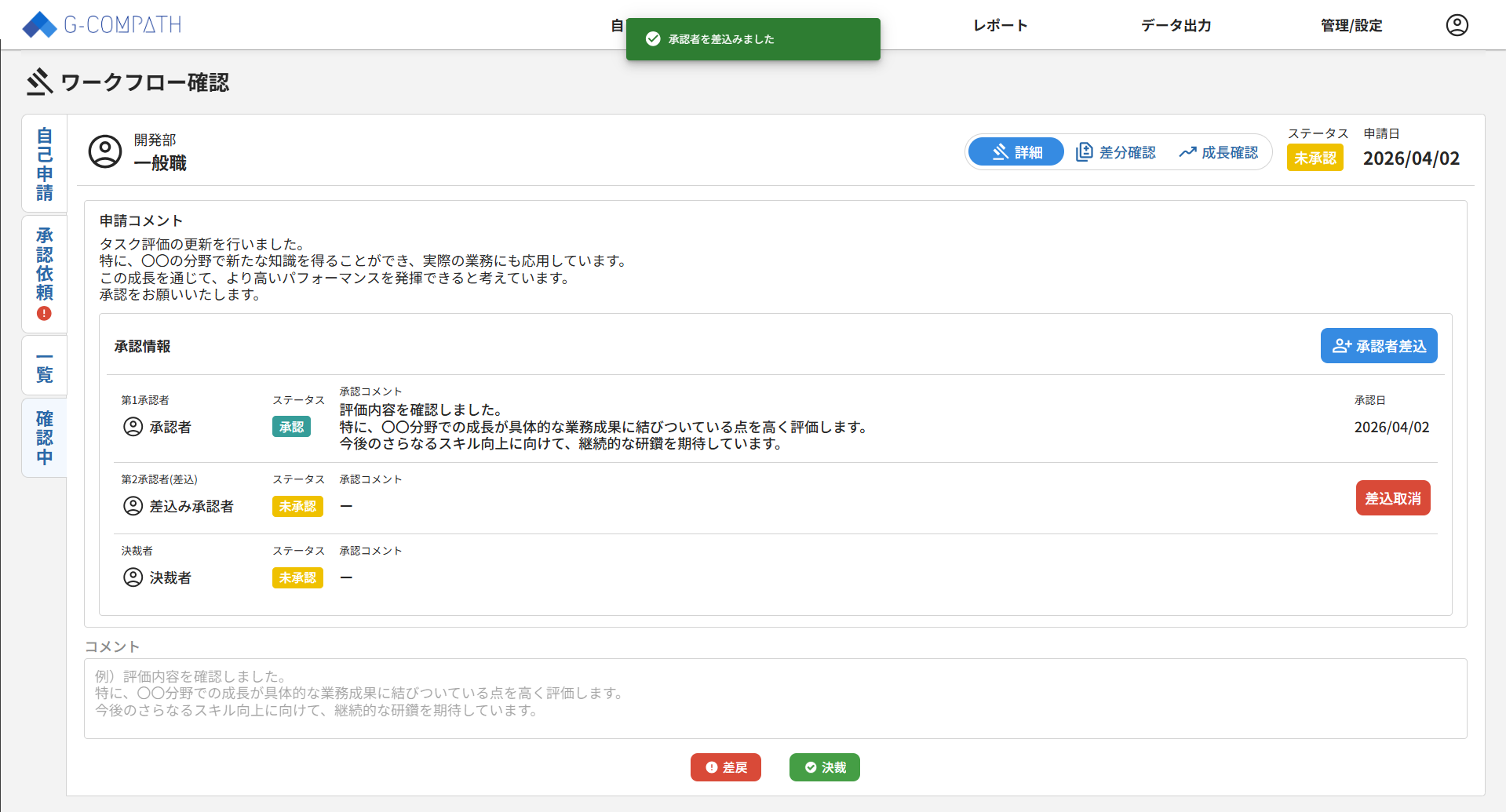The height and width of the screenshot is (812, 1506).
Task: Click the green 決裁 button
Action: [x=825, y=767]
